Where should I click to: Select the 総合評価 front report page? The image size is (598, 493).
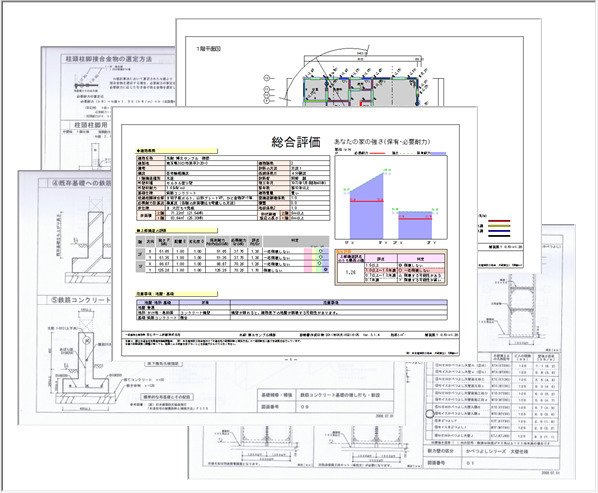coord(294,234)
